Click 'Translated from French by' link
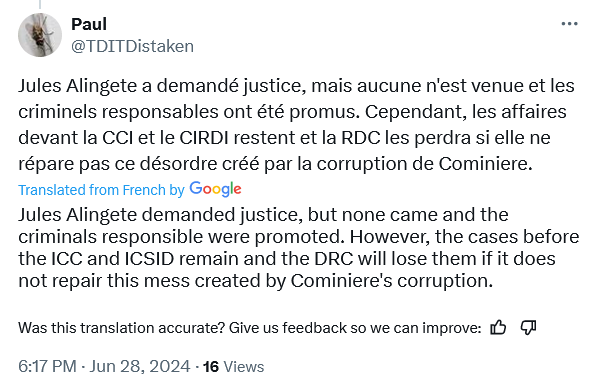 (101, 190)
